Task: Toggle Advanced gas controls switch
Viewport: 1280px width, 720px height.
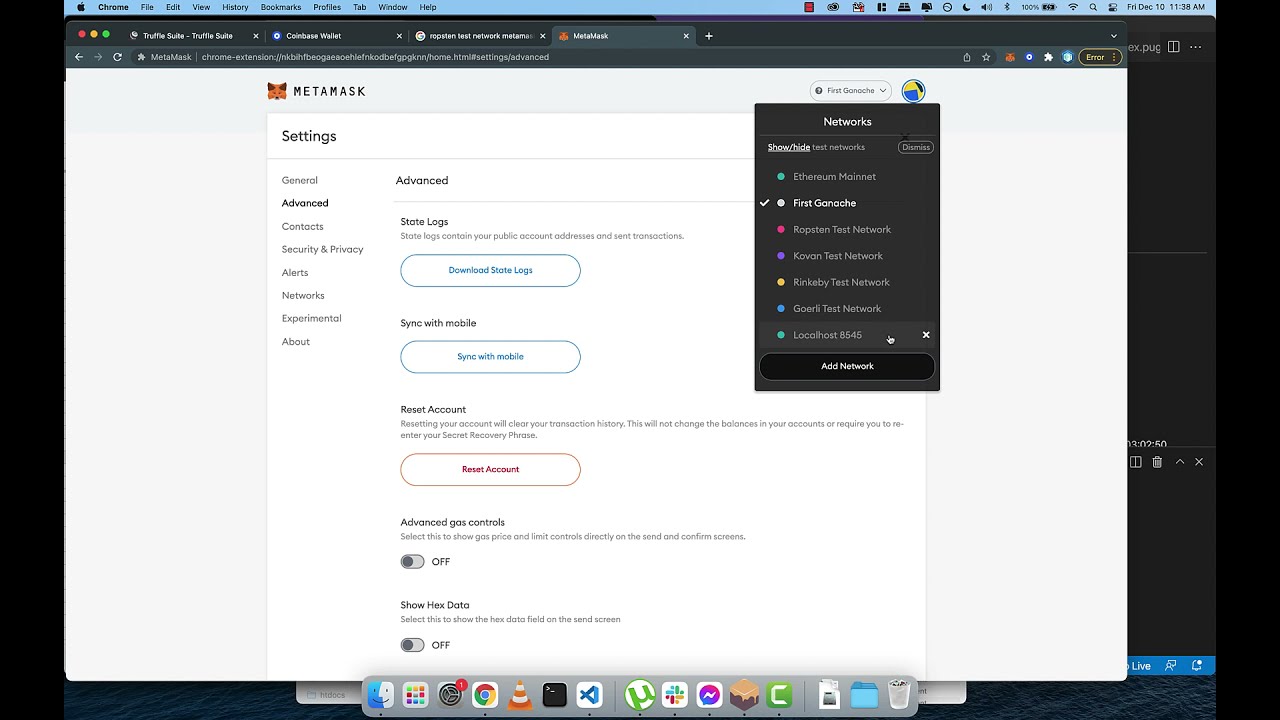Action: pyautogui.click(x=412, y=562)
